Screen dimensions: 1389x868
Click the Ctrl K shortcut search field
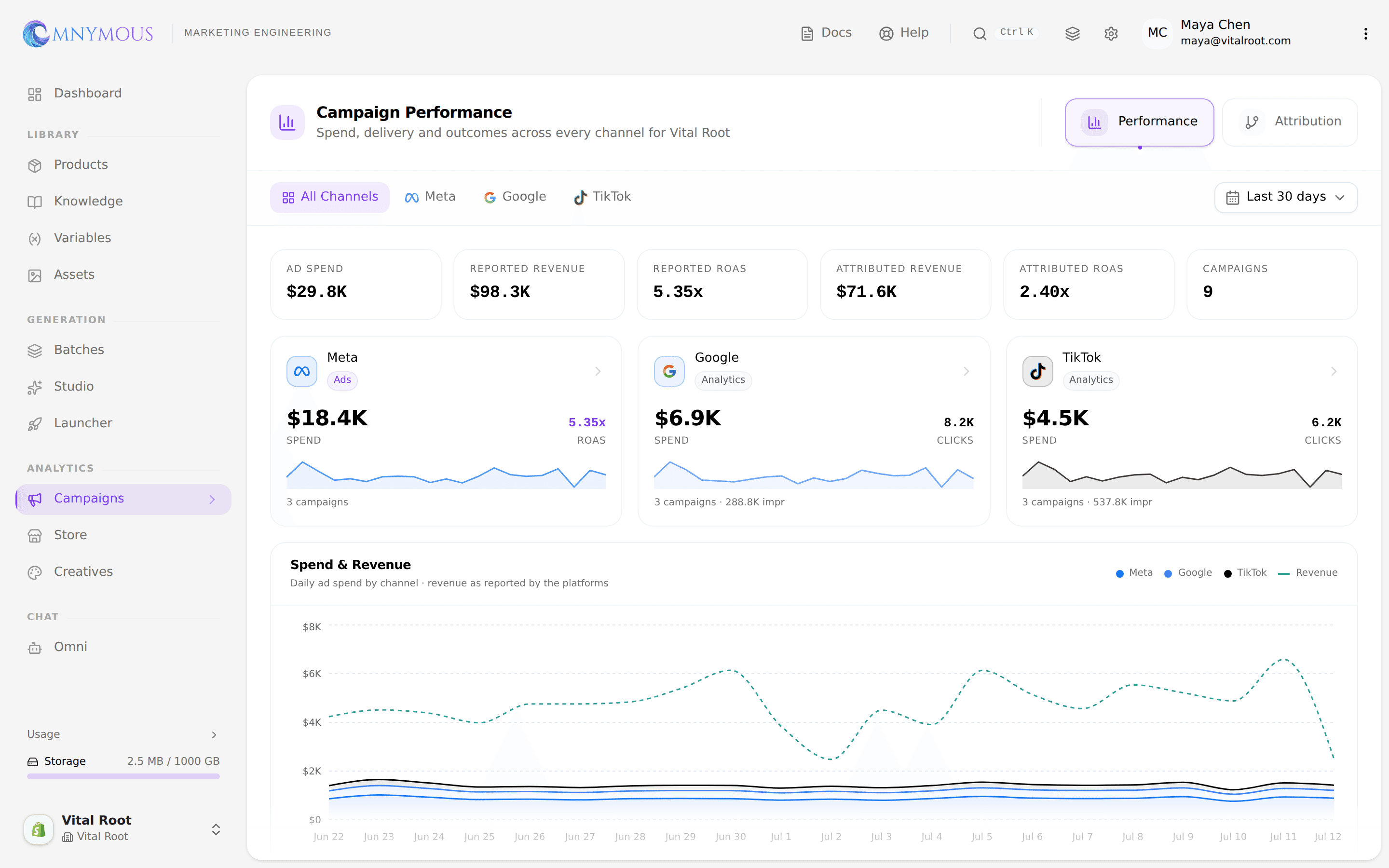(x=1017, y=32)
